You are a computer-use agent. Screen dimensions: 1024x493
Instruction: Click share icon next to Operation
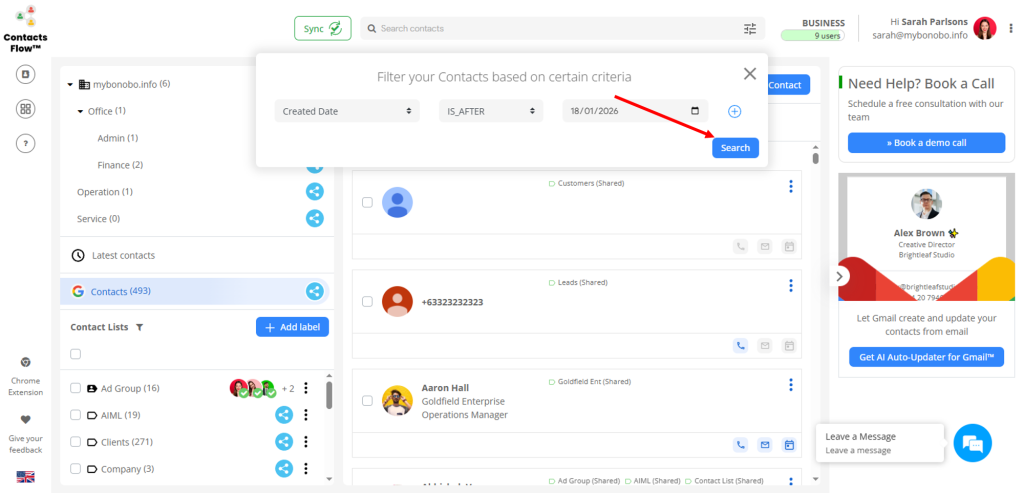[314, 192]
